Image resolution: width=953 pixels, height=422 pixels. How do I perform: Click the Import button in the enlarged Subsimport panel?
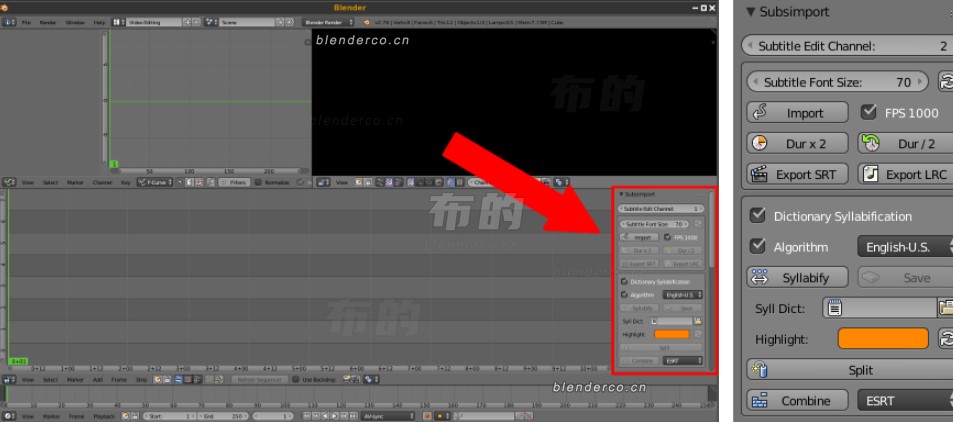[797, 113]
